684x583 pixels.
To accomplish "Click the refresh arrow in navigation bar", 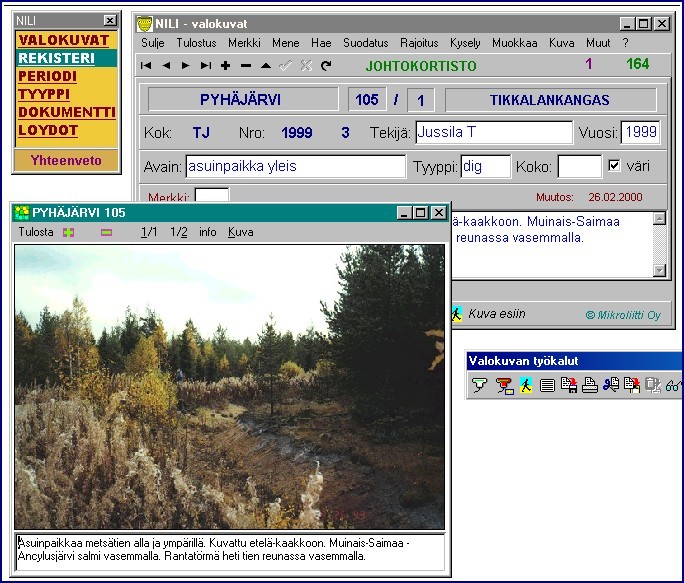I will (326, 66).
